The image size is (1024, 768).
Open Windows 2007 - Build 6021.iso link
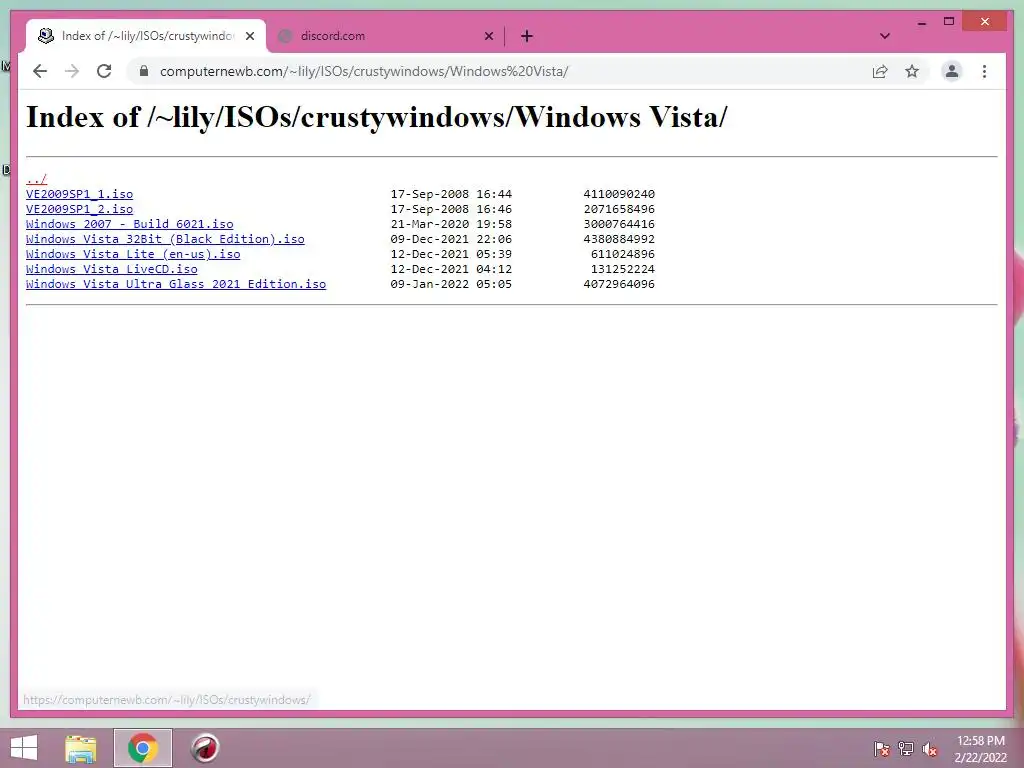pyautogui.click(x=129, y=224)
